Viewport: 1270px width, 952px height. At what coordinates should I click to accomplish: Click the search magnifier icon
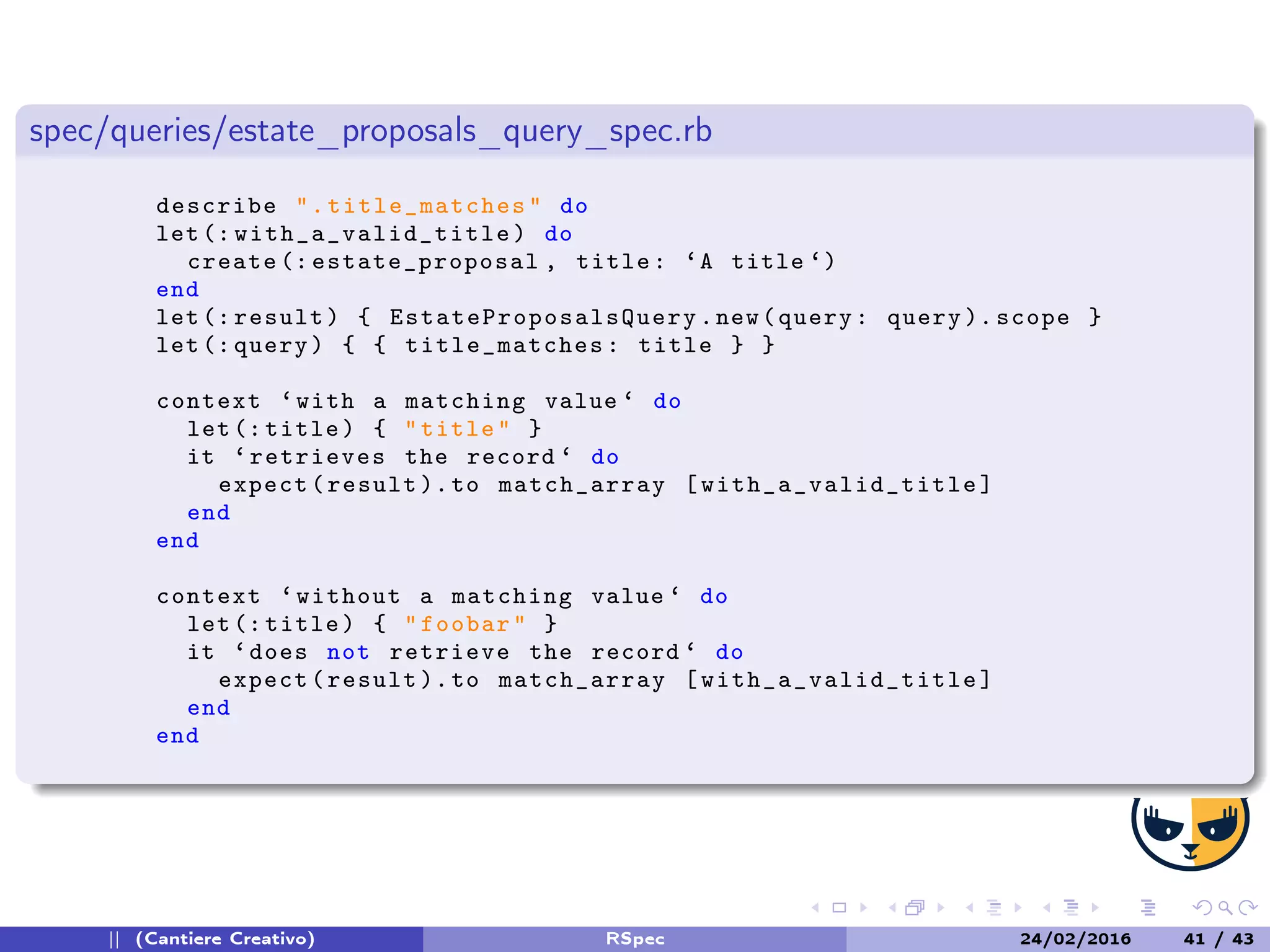1225,908
